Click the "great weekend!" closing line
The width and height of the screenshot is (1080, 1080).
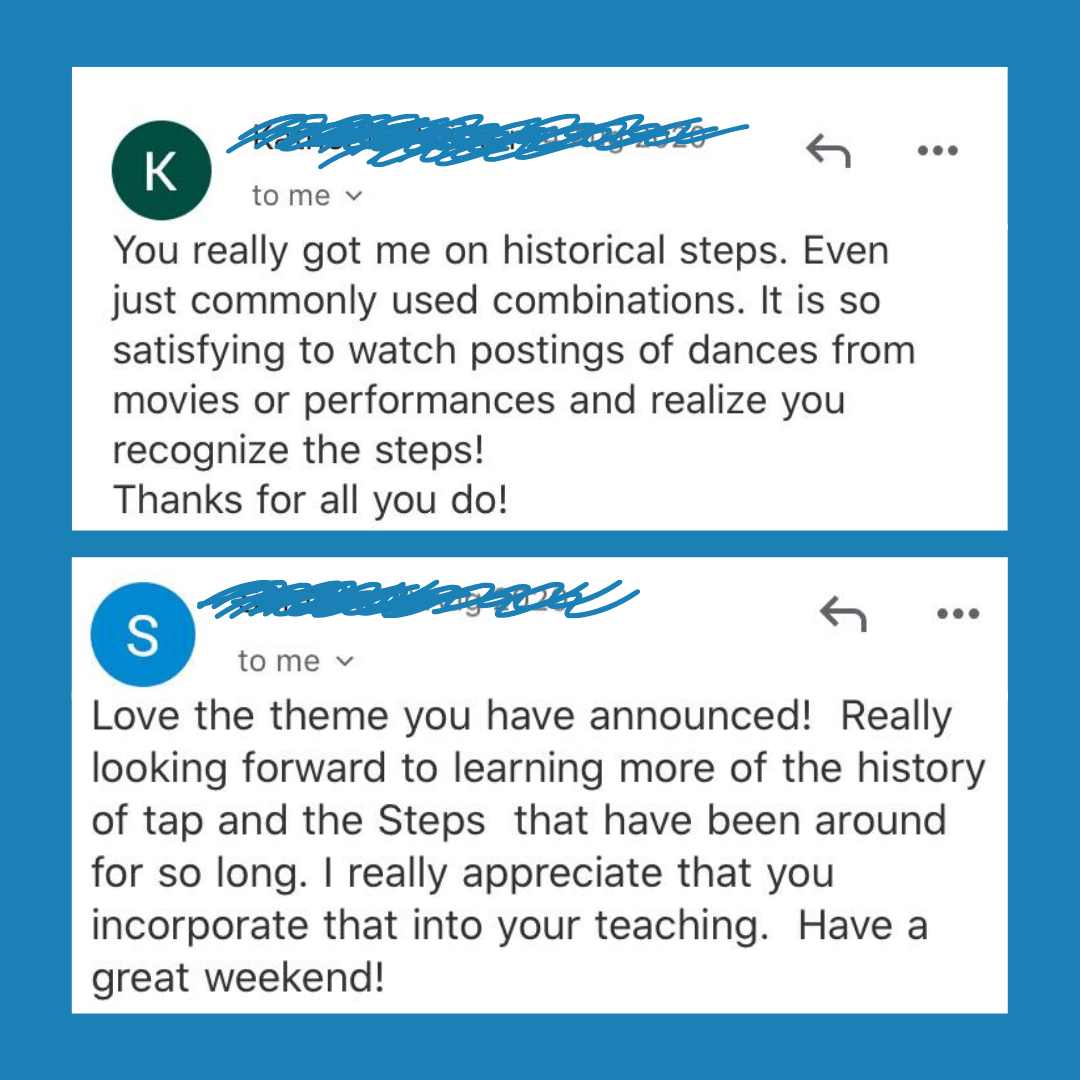tap(238, 975)
